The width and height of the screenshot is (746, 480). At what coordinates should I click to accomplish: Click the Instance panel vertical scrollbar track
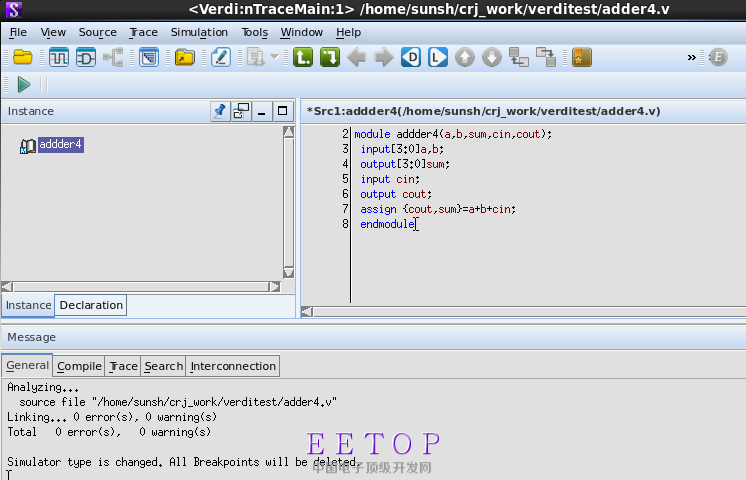(x=288, y=202)
